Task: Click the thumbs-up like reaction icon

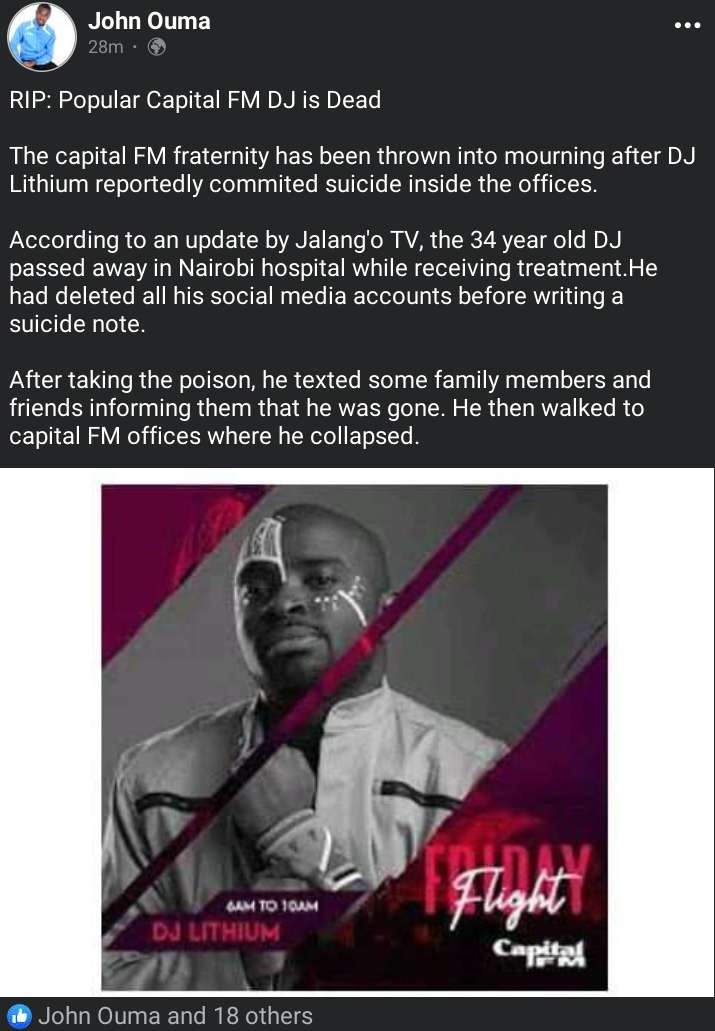Action: tap(19, 1016)
